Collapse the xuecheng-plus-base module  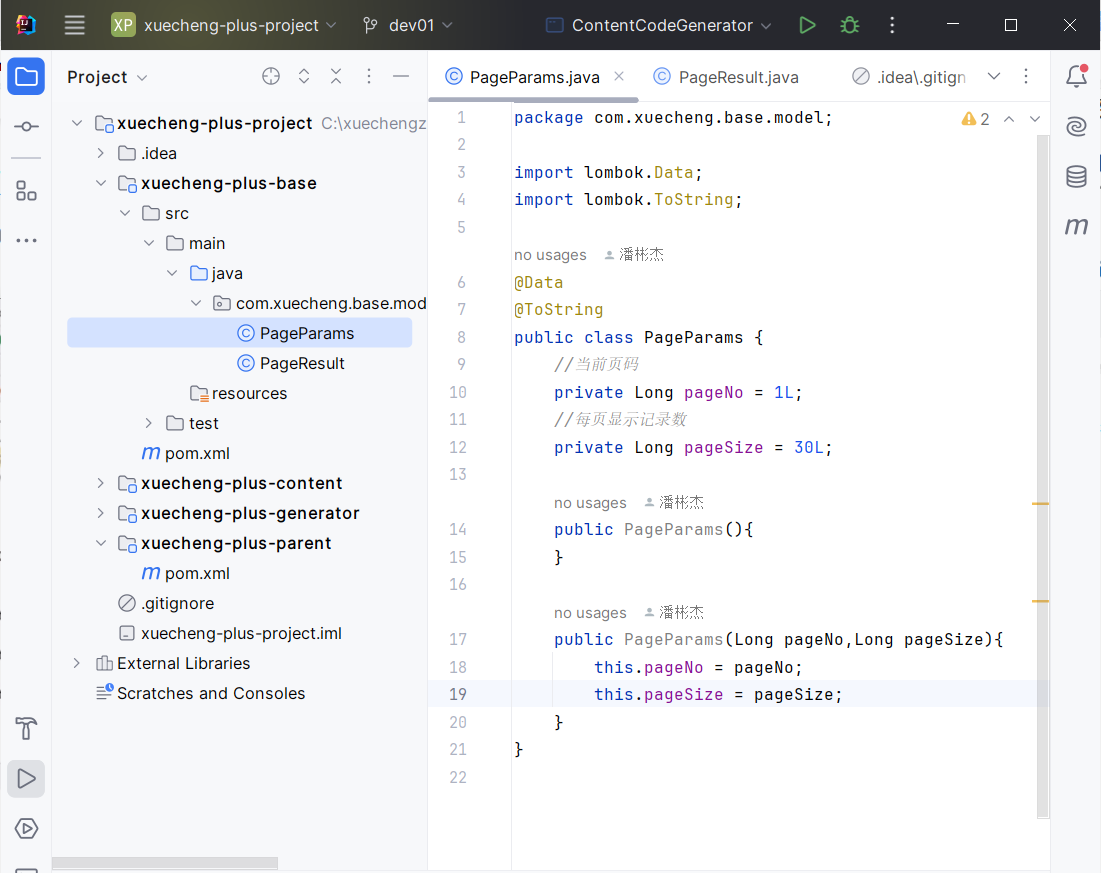(101, 183)
